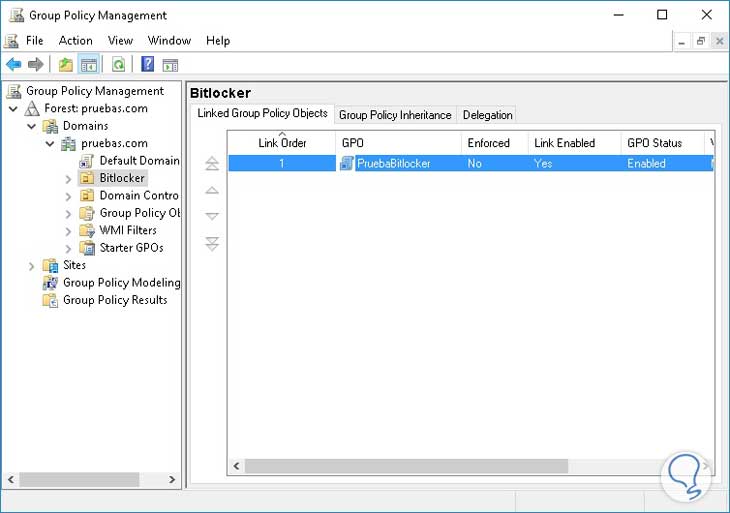Click the Refresh toolbar icon
730x513 pixels.
pos(118,64)
